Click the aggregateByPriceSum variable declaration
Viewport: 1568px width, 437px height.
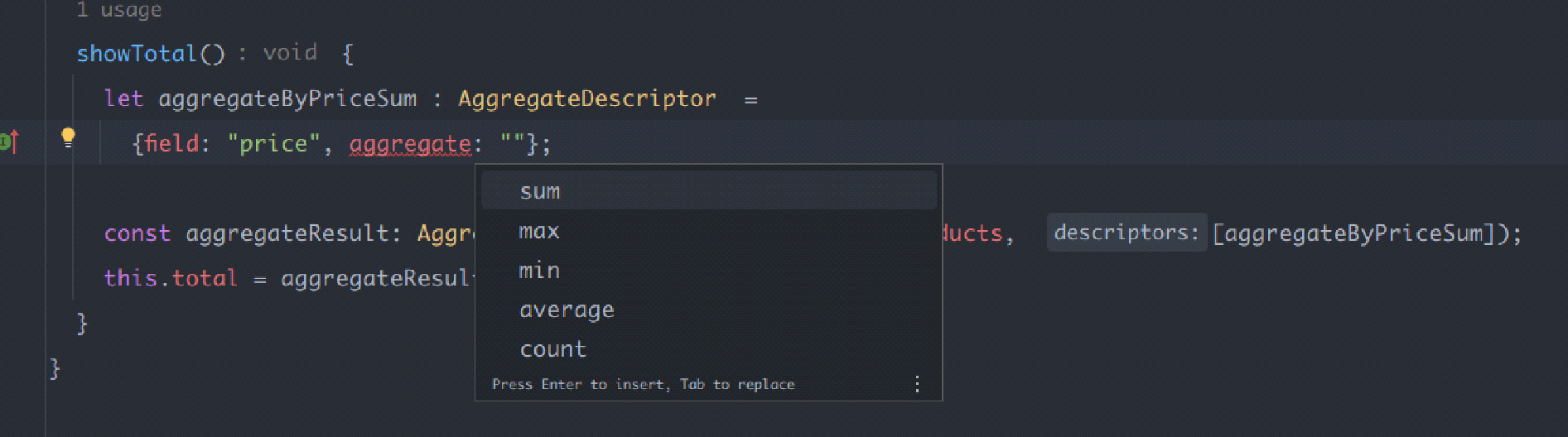[287, 98]
